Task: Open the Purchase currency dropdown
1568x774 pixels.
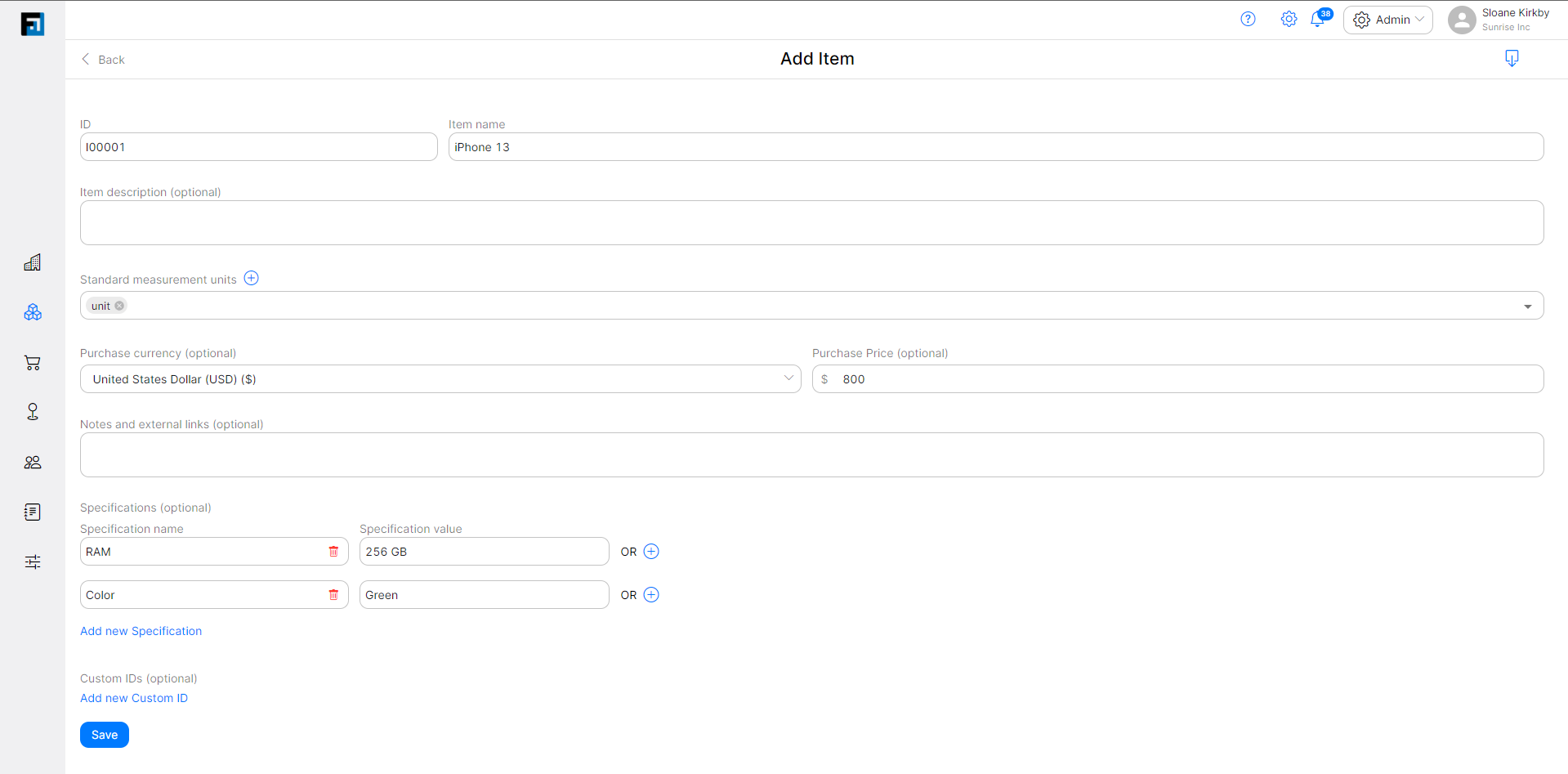Action: click(x=788, y=378)
